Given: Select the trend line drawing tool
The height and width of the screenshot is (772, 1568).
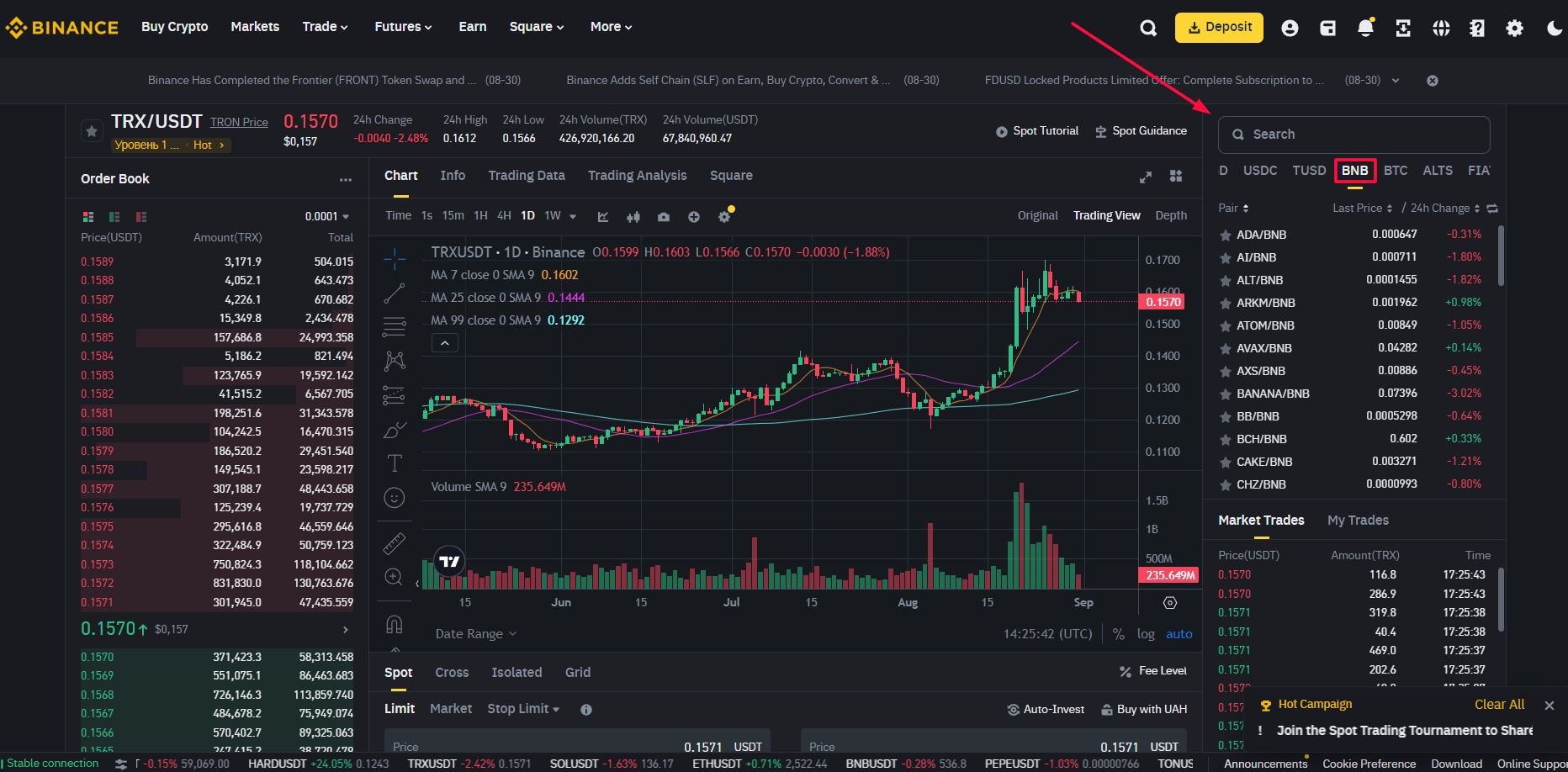Looking at the screenshot, I should click(395, 293).
